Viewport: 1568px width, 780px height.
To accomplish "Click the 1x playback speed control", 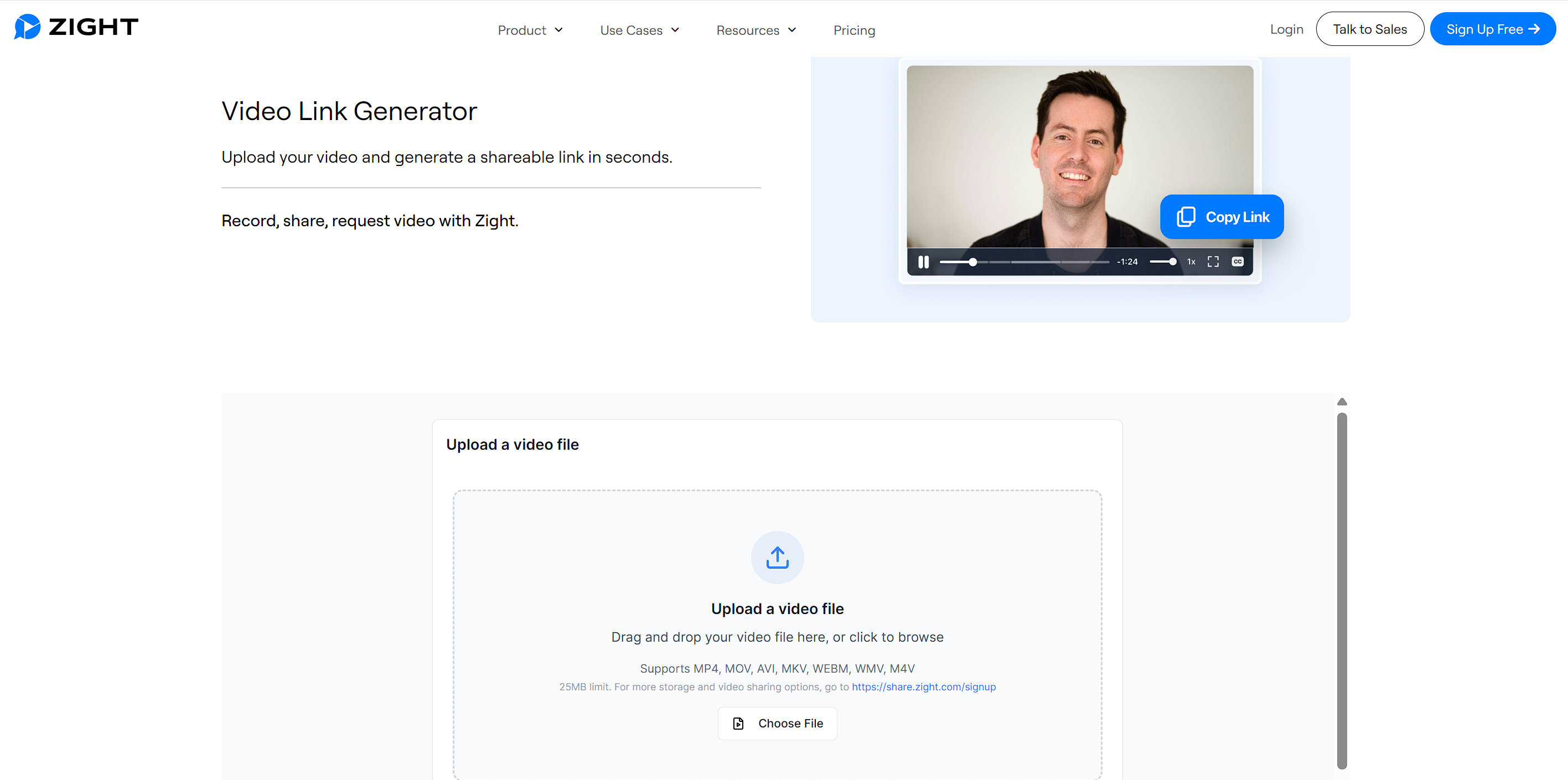I will point(1191,262).
